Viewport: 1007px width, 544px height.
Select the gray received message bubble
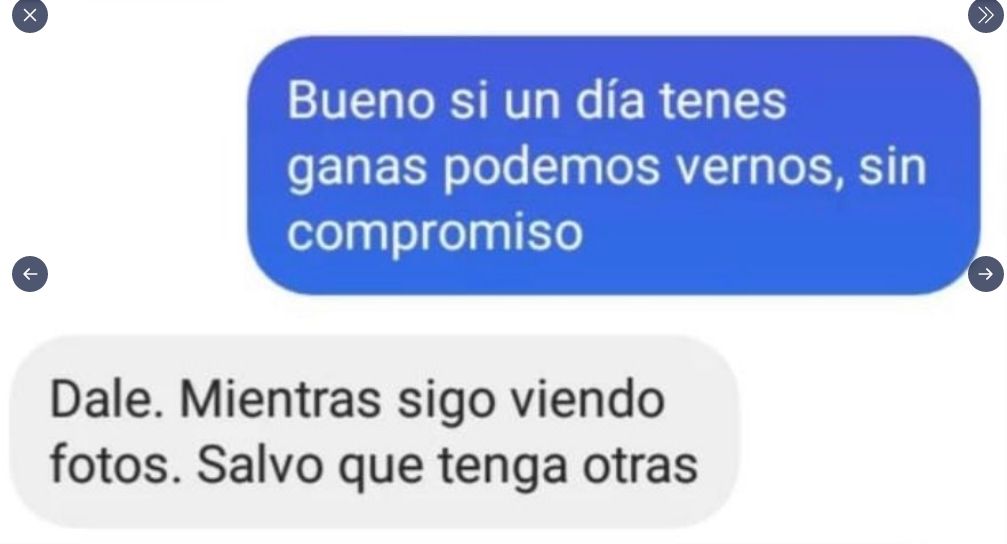[375, 432]
